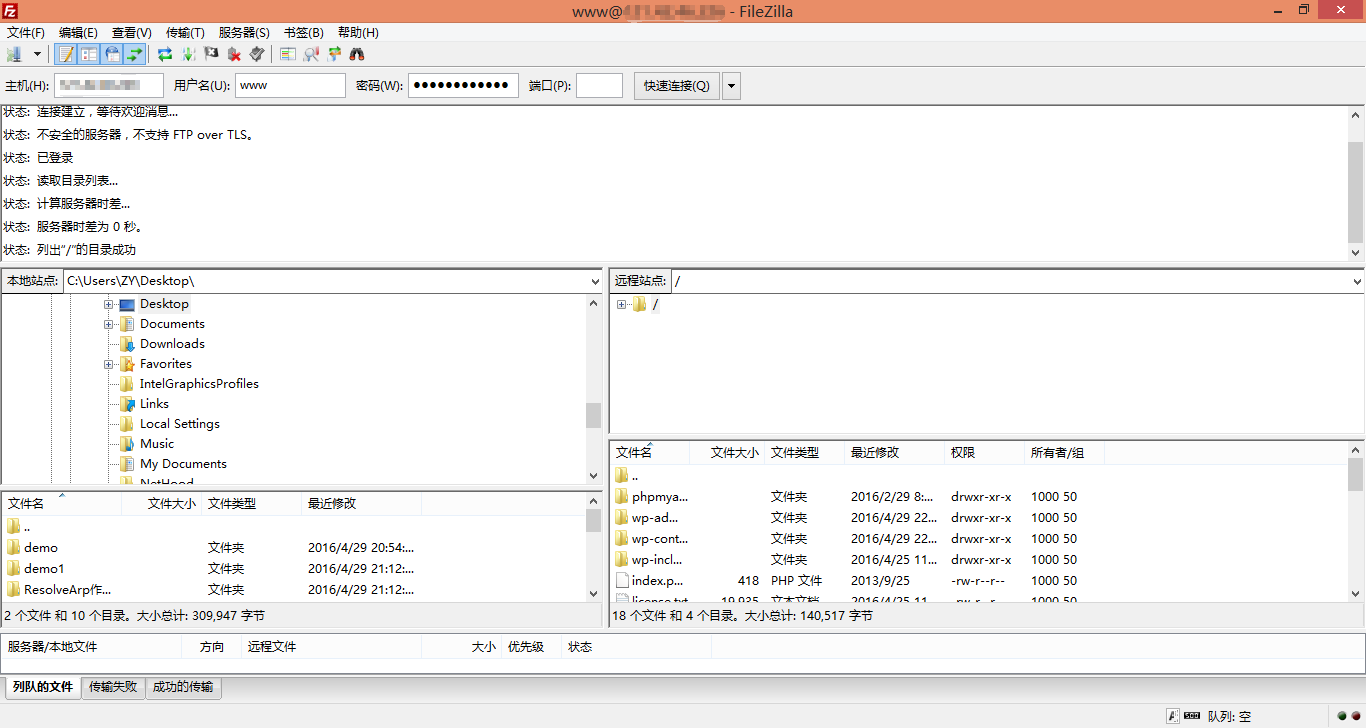Focus the 密码(W) password field

[463, 86]
